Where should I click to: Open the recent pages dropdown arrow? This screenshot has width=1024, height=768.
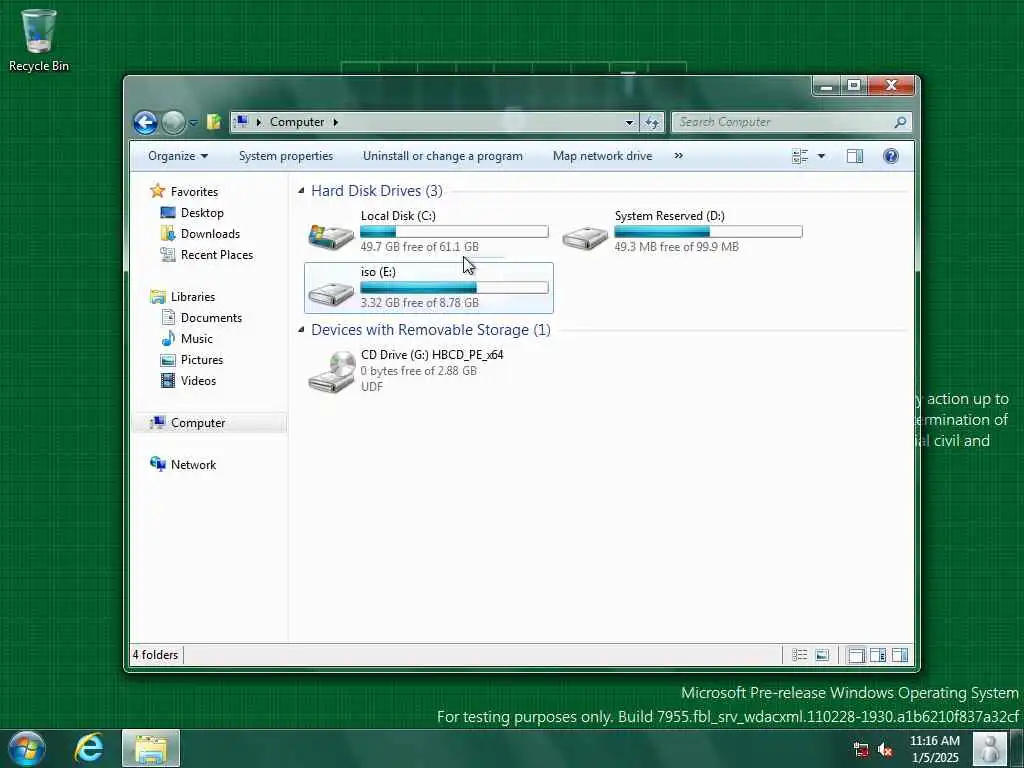[193, 122]
